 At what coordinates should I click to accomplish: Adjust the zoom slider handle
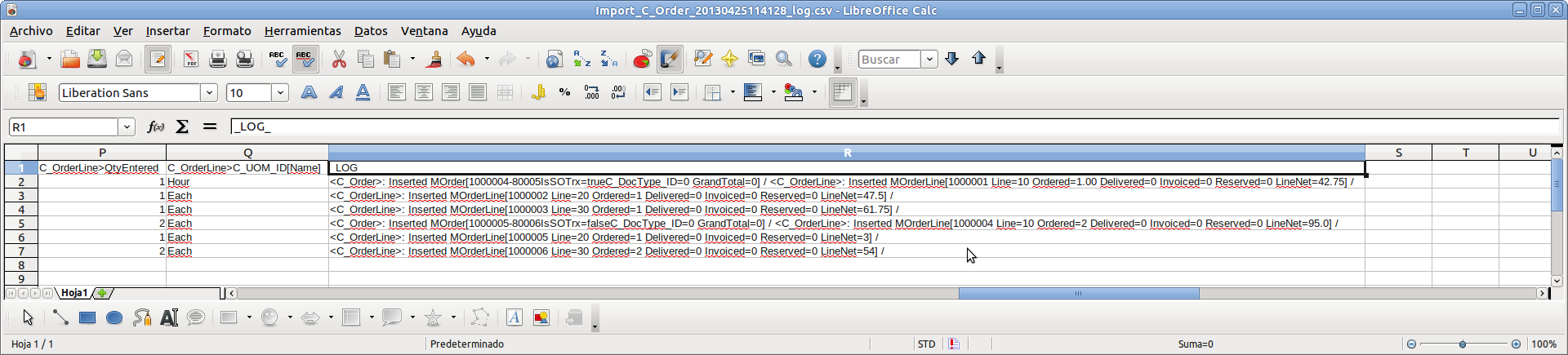coord(1463,344)
